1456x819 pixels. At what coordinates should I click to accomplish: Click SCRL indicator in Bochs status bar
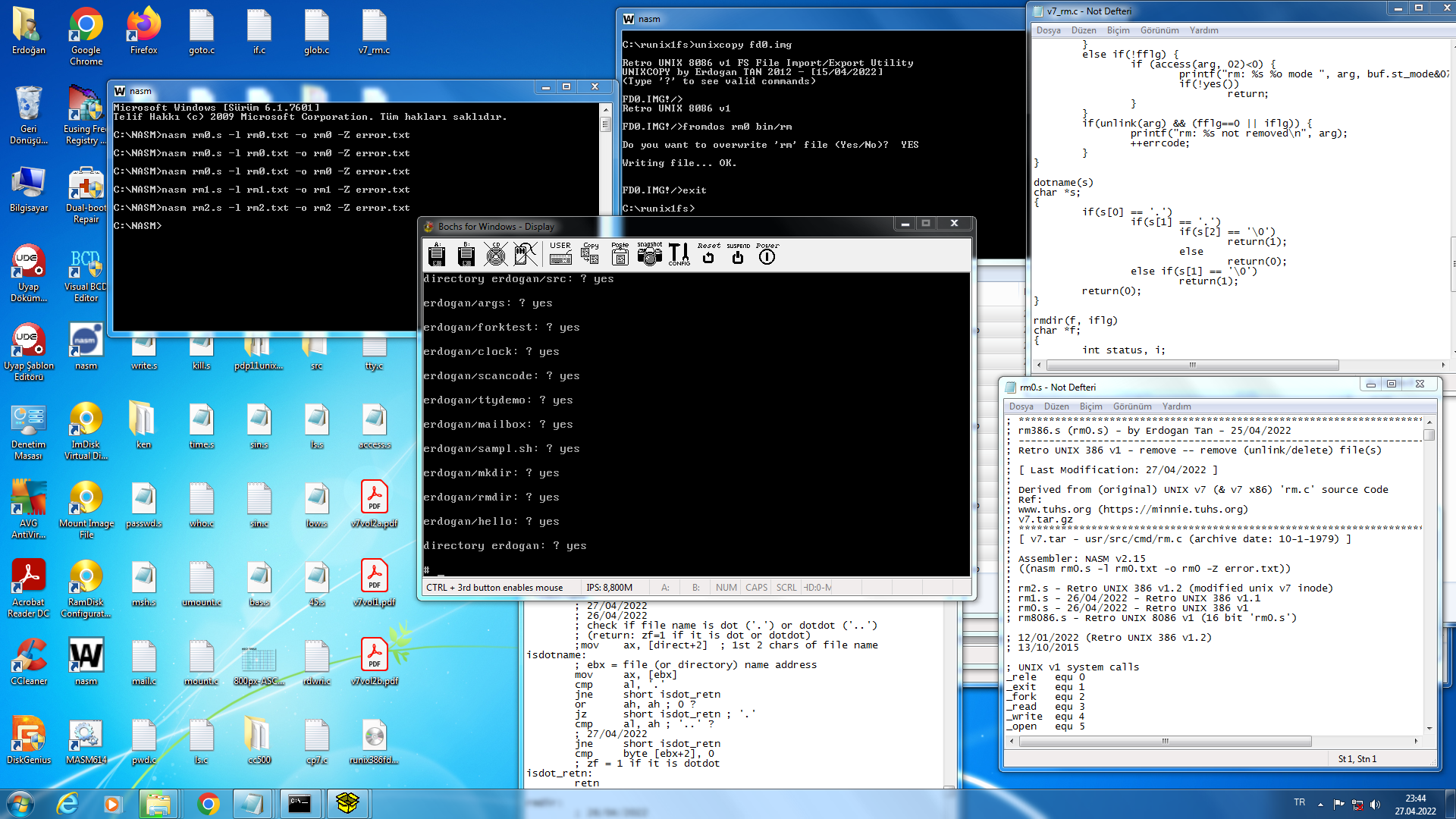pos(786,588)
